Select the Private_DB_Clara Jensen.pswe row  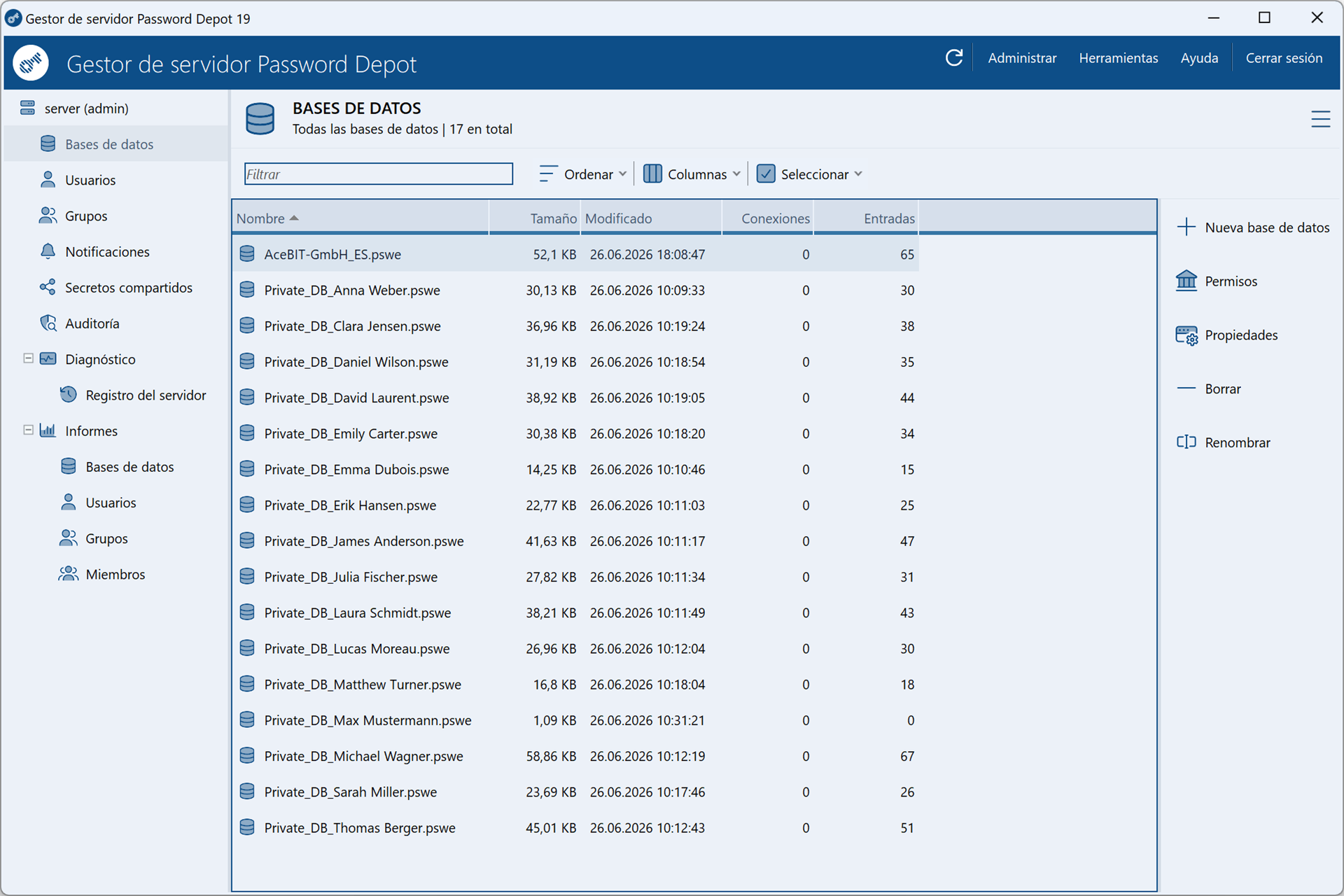tap(575, 326)
